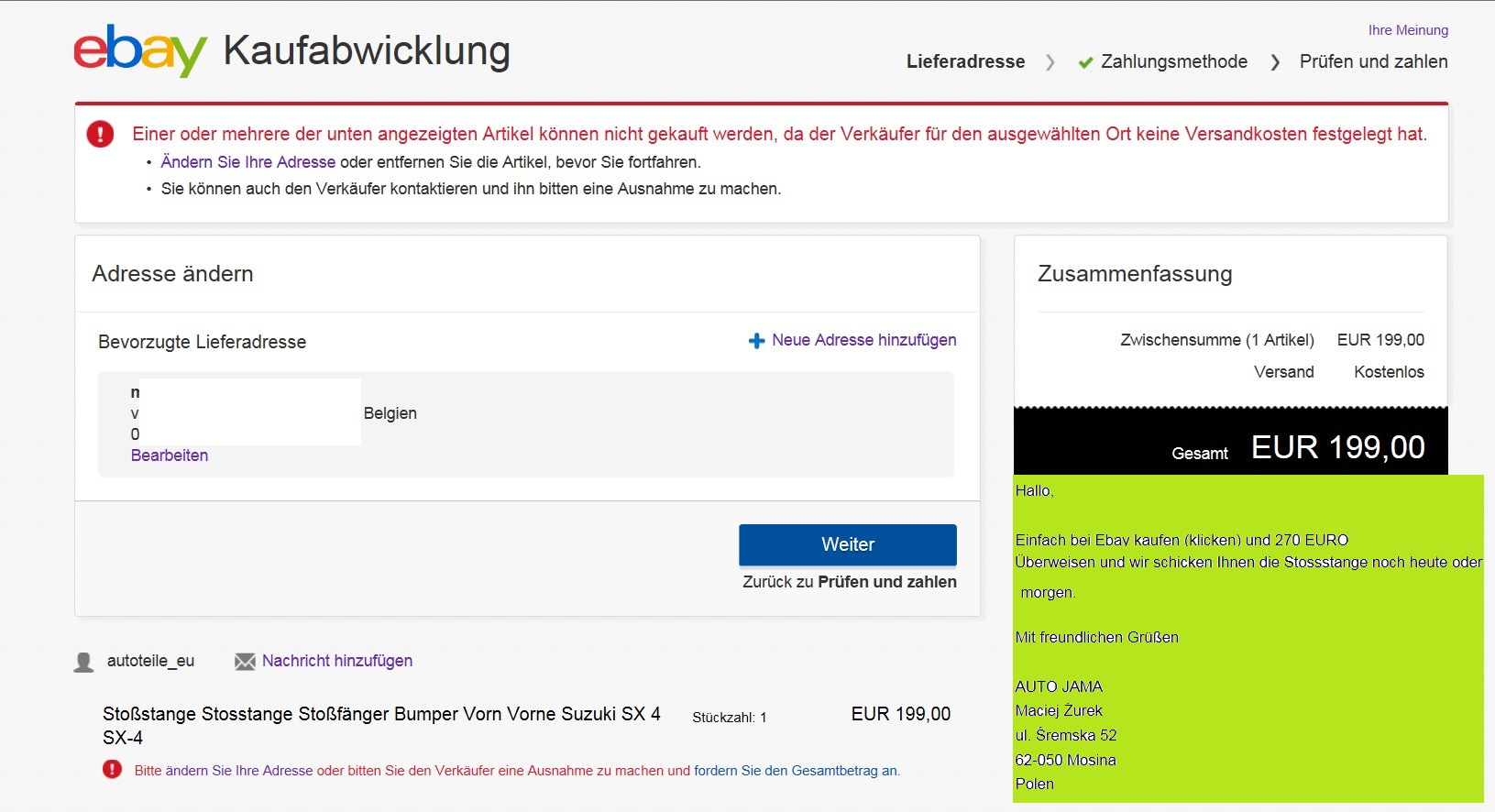Open the Zahlungsmethode step
This screenshot has height=812, width=1495.
tap(1173, 61)
